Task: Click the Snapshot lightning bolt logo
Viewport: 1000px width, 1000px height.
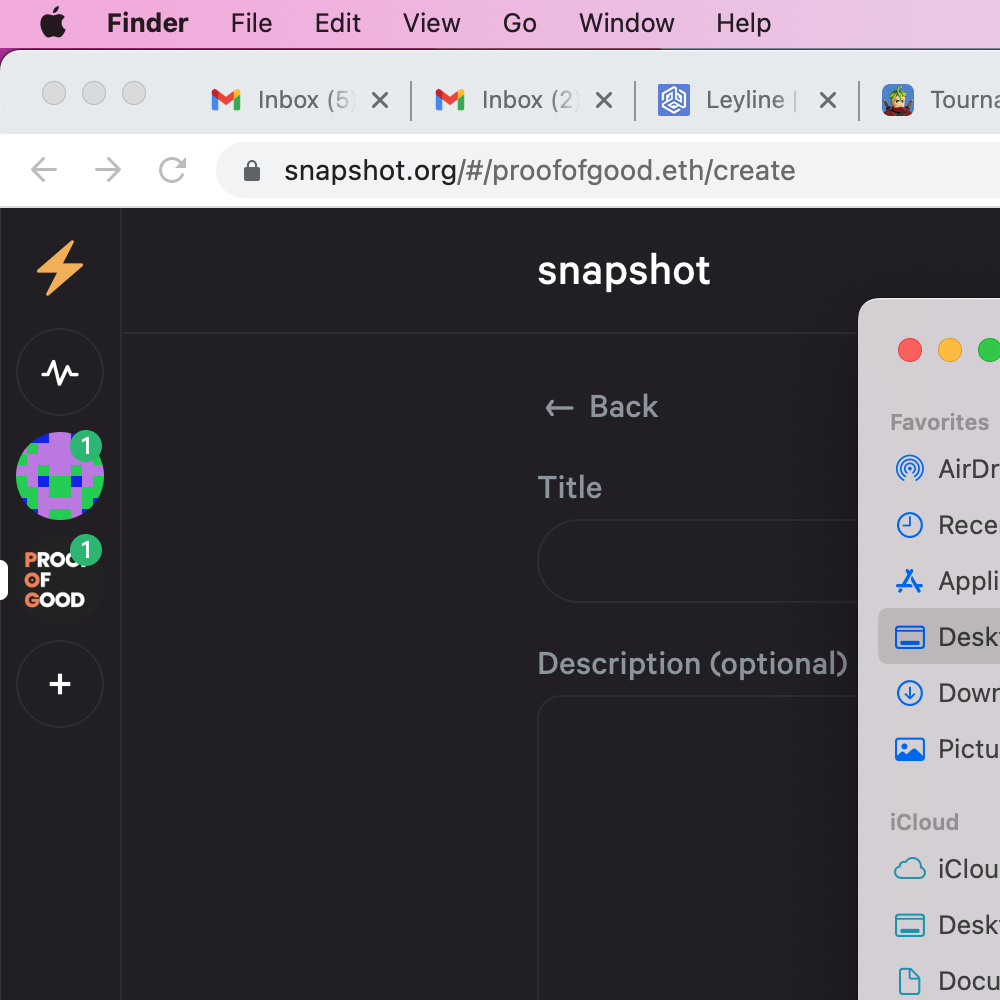Action: (60, 268)
